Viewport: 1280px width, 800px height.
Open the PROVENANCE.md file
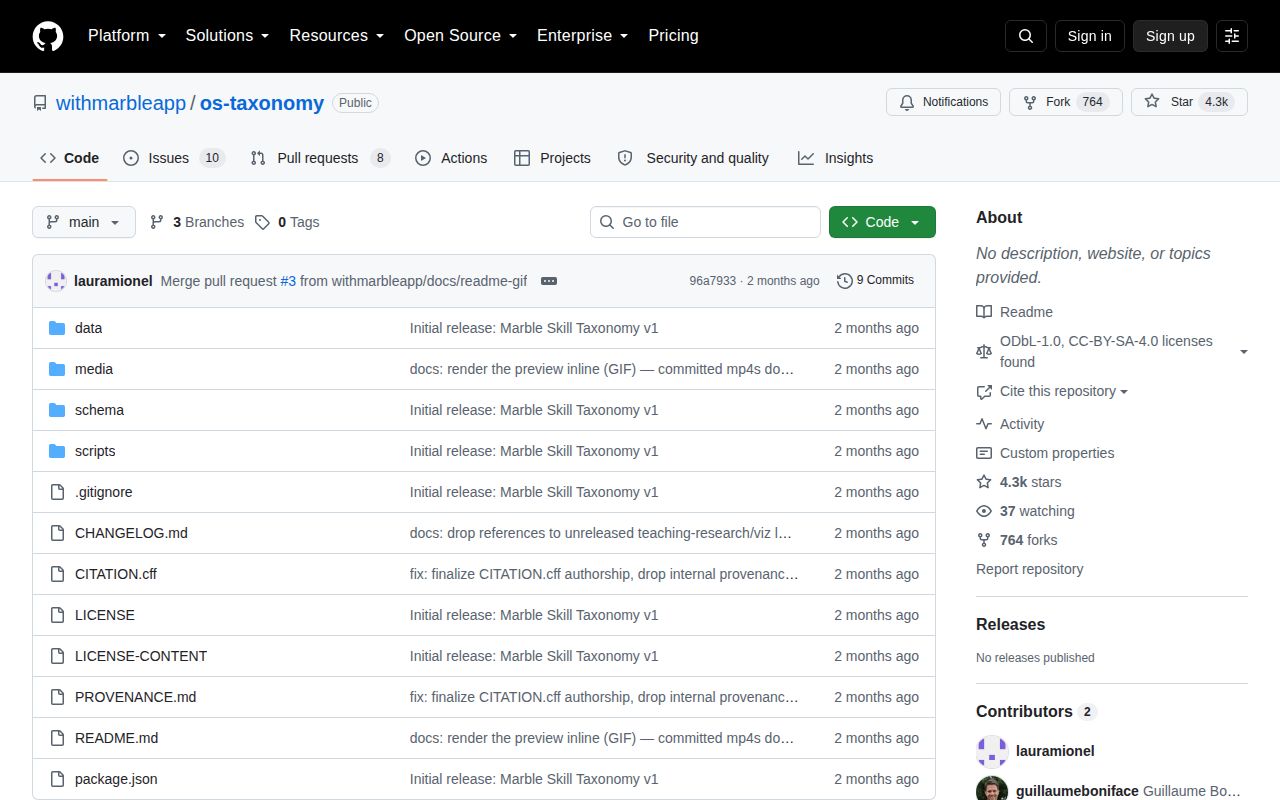click(x=136, y=697)
